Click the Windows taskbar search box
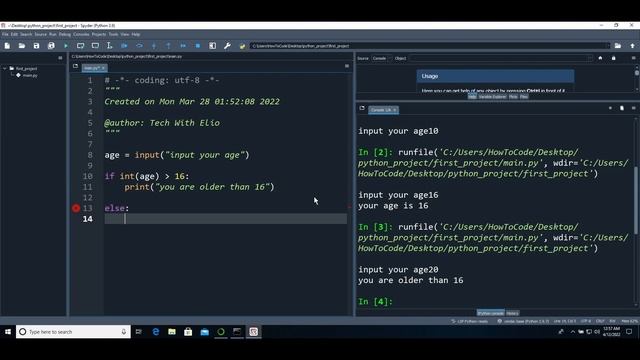Viewport: 640px width, 360px height. tap(73, 332)
